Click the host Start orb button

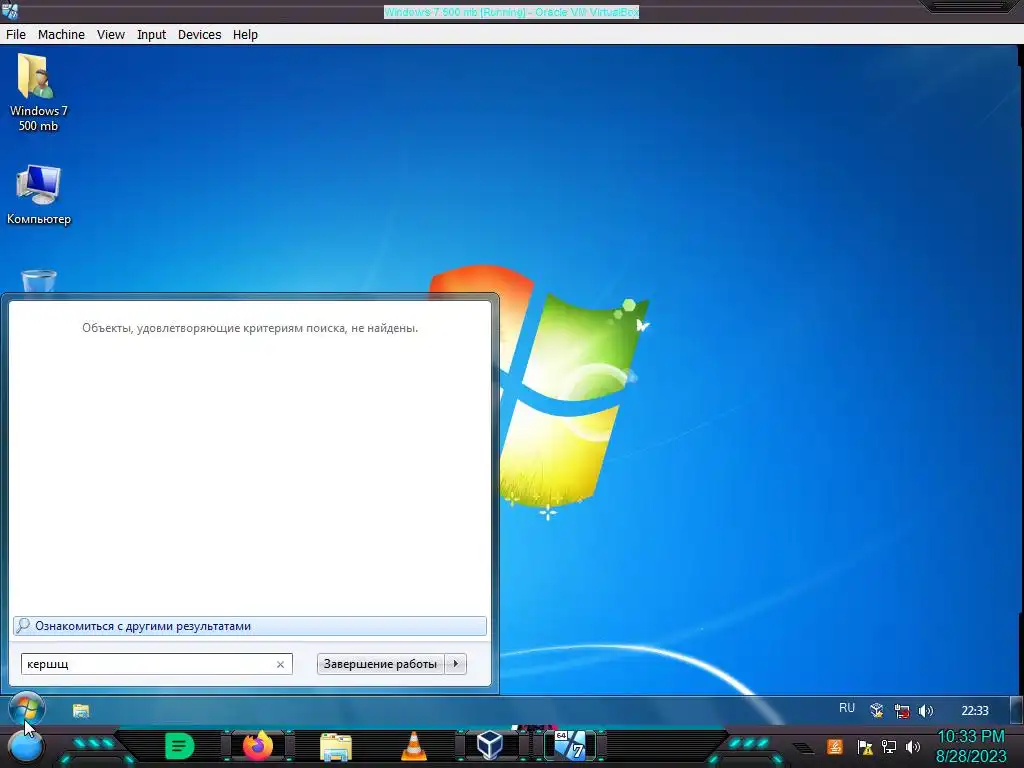pyautogui.click(x=26, y=748)
